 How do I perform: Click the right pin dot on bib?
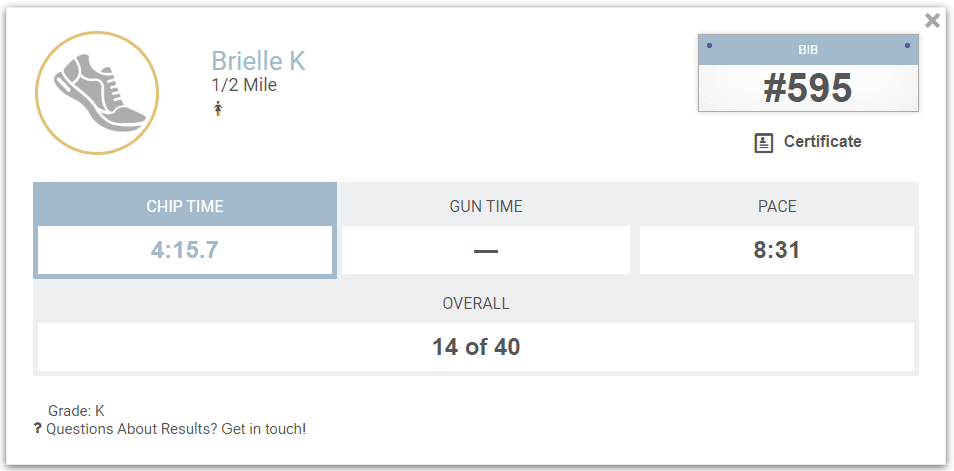pos(907,46)
